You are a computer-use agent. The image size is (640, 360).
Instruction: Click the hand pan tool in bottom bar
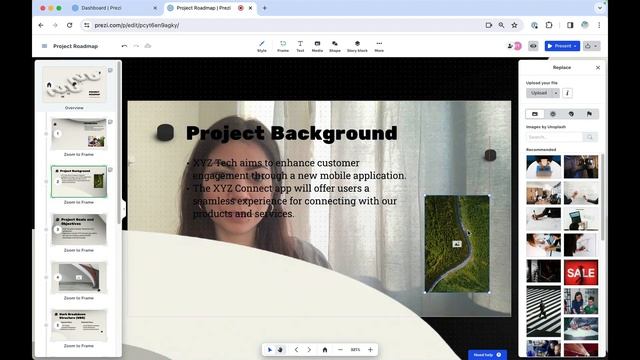[x=280, y=350]
